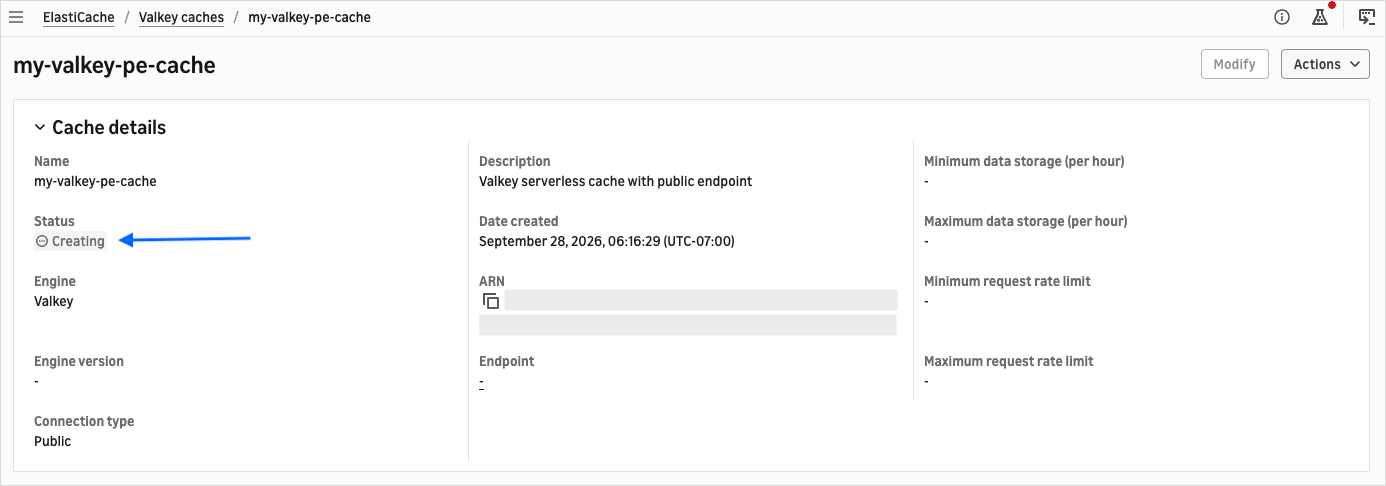
Task: Click the Connection type value Public
Action: 53,441
